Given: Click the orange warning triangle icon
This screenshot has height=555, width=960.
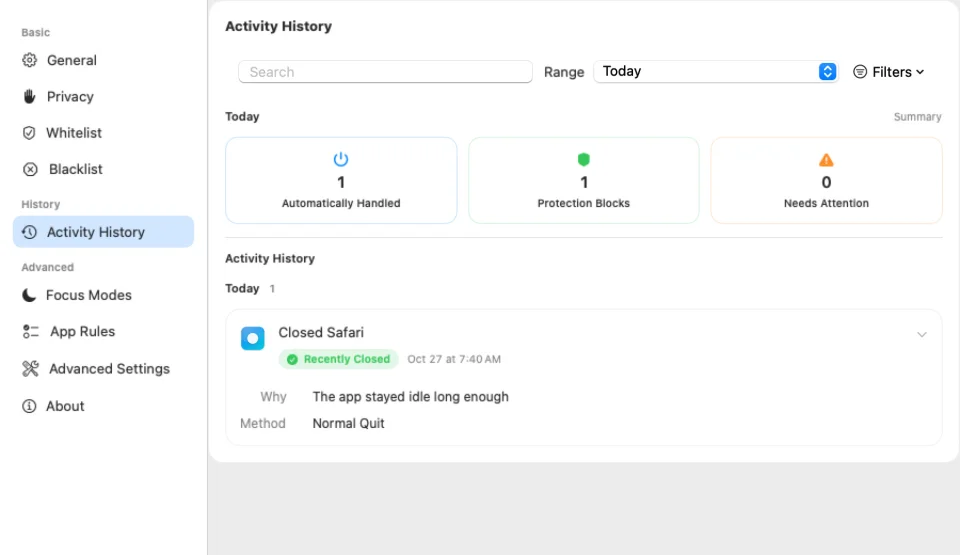Looking at the screenshot, I should pos(826,160).
